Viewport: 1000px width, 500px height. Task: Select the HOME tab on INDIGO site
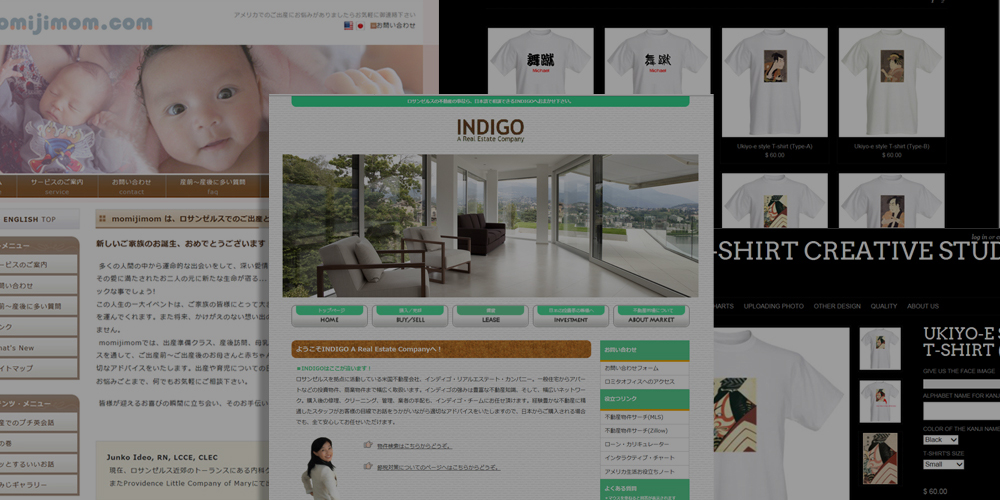tap(330, 316)
